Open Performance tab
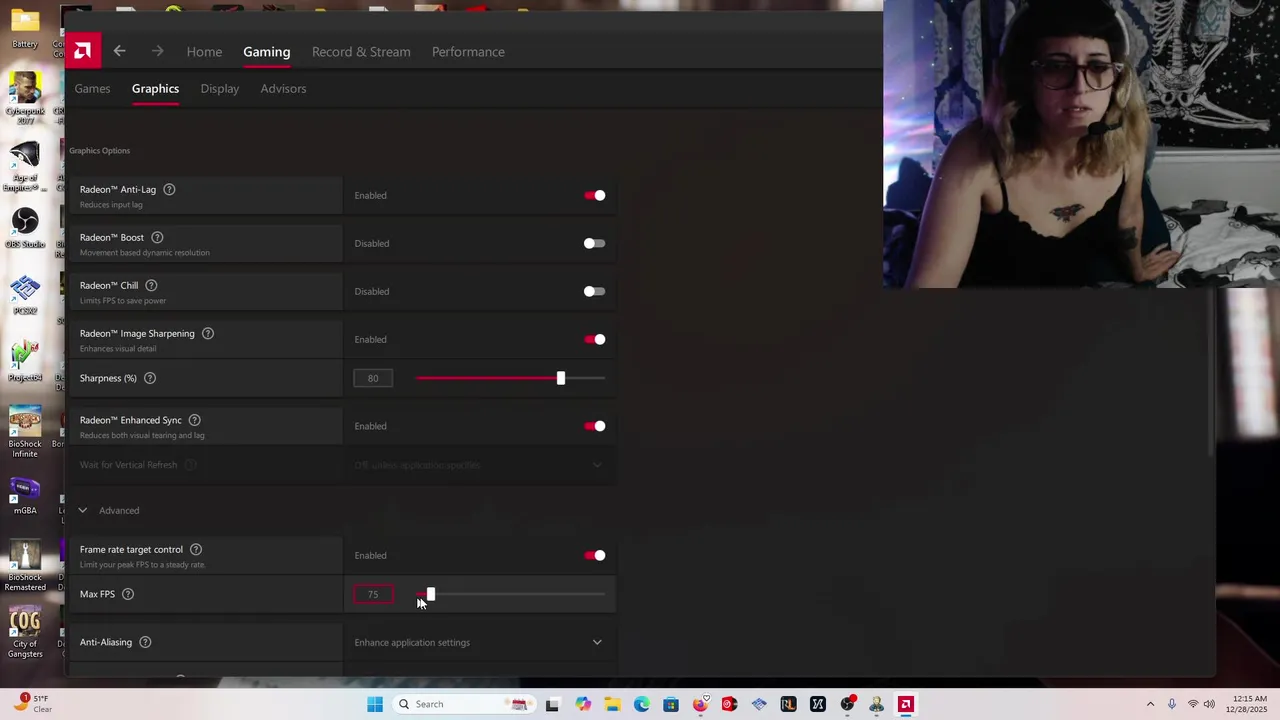 pos(468,51)
